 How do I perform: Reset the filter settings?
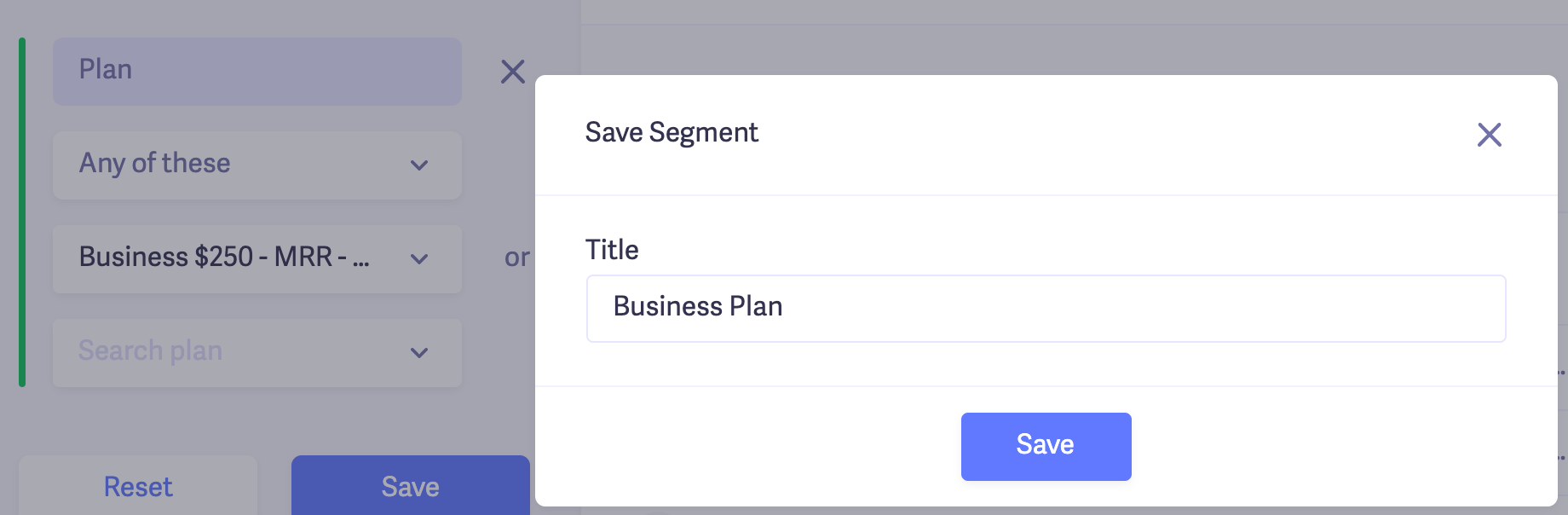pos(138,486)
